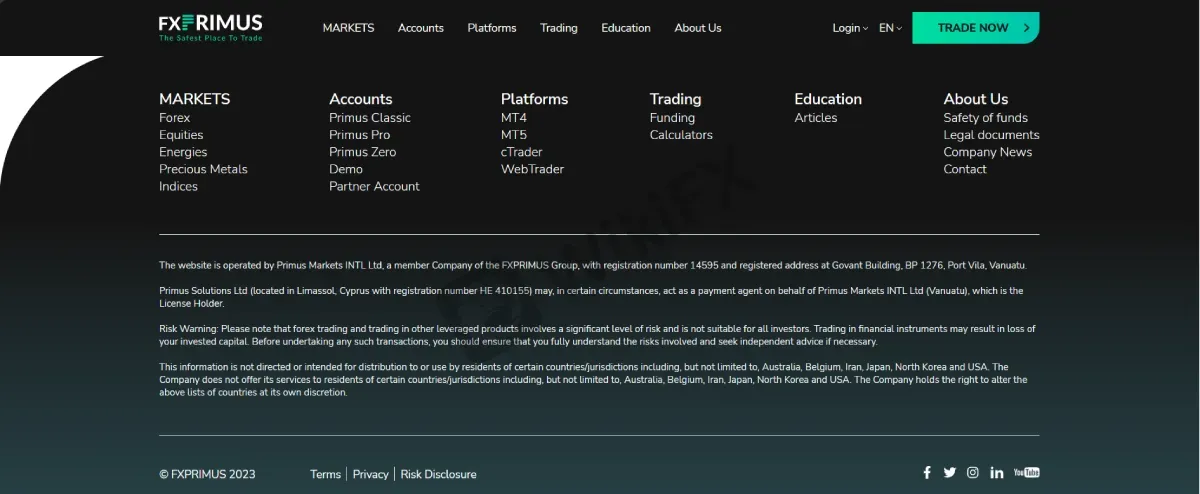Open the Trading menu in top navigation

coord(559,28)
